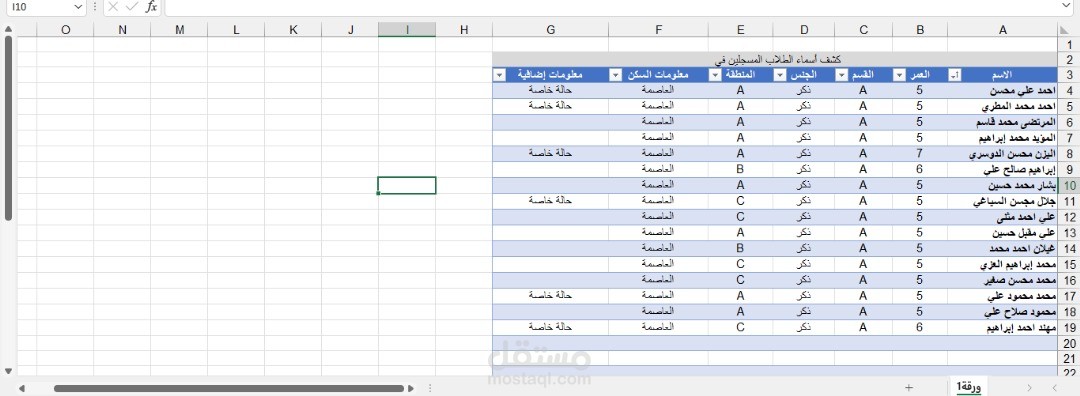The width and height of the screenshot is (1080, 396).
Task: Click the name cell احمد علي محسن
Action: tap(1002, 91)
